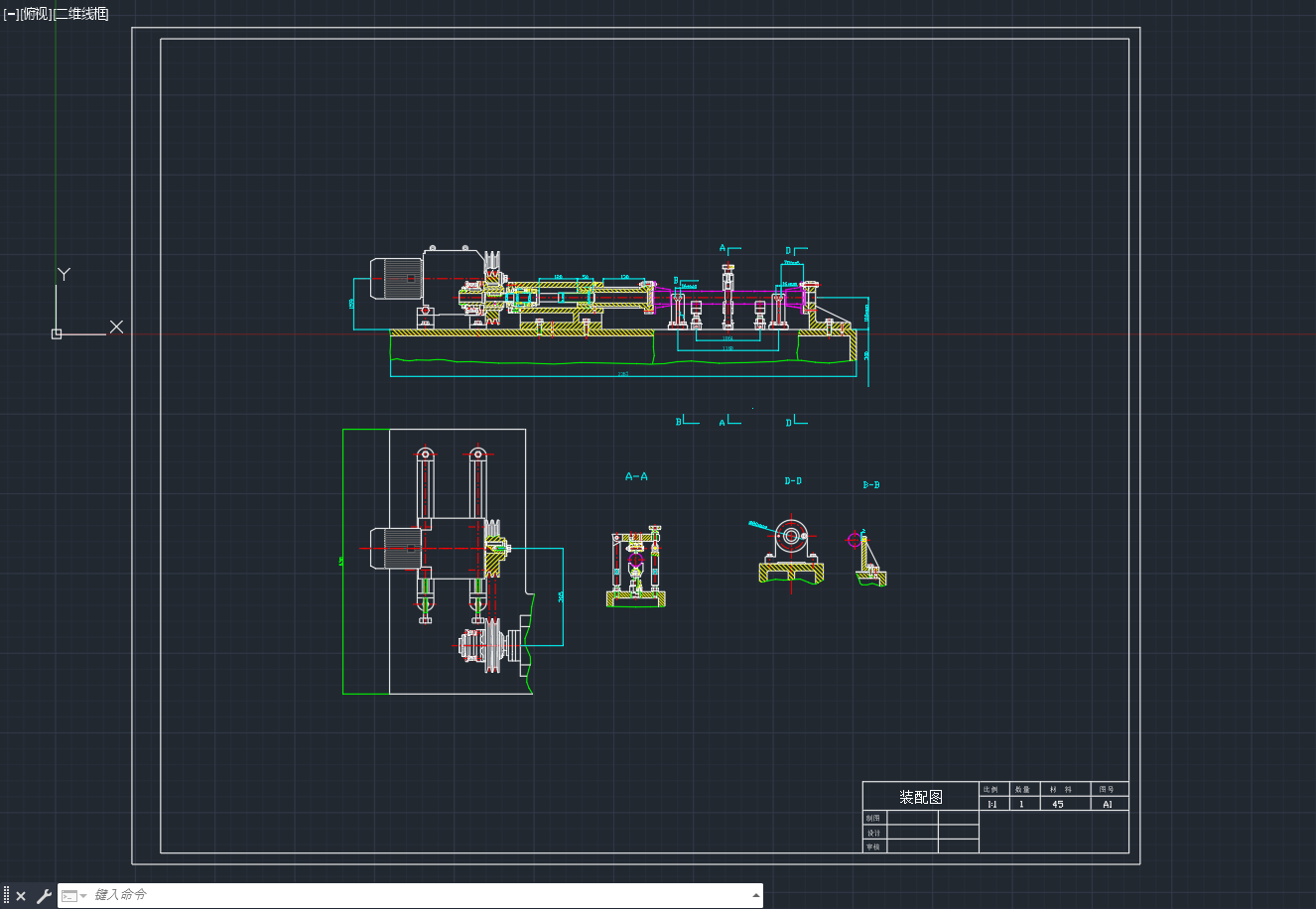Open the recent commands prompt icon
This screenshot has width=1316, height=909.
point(73,896)
